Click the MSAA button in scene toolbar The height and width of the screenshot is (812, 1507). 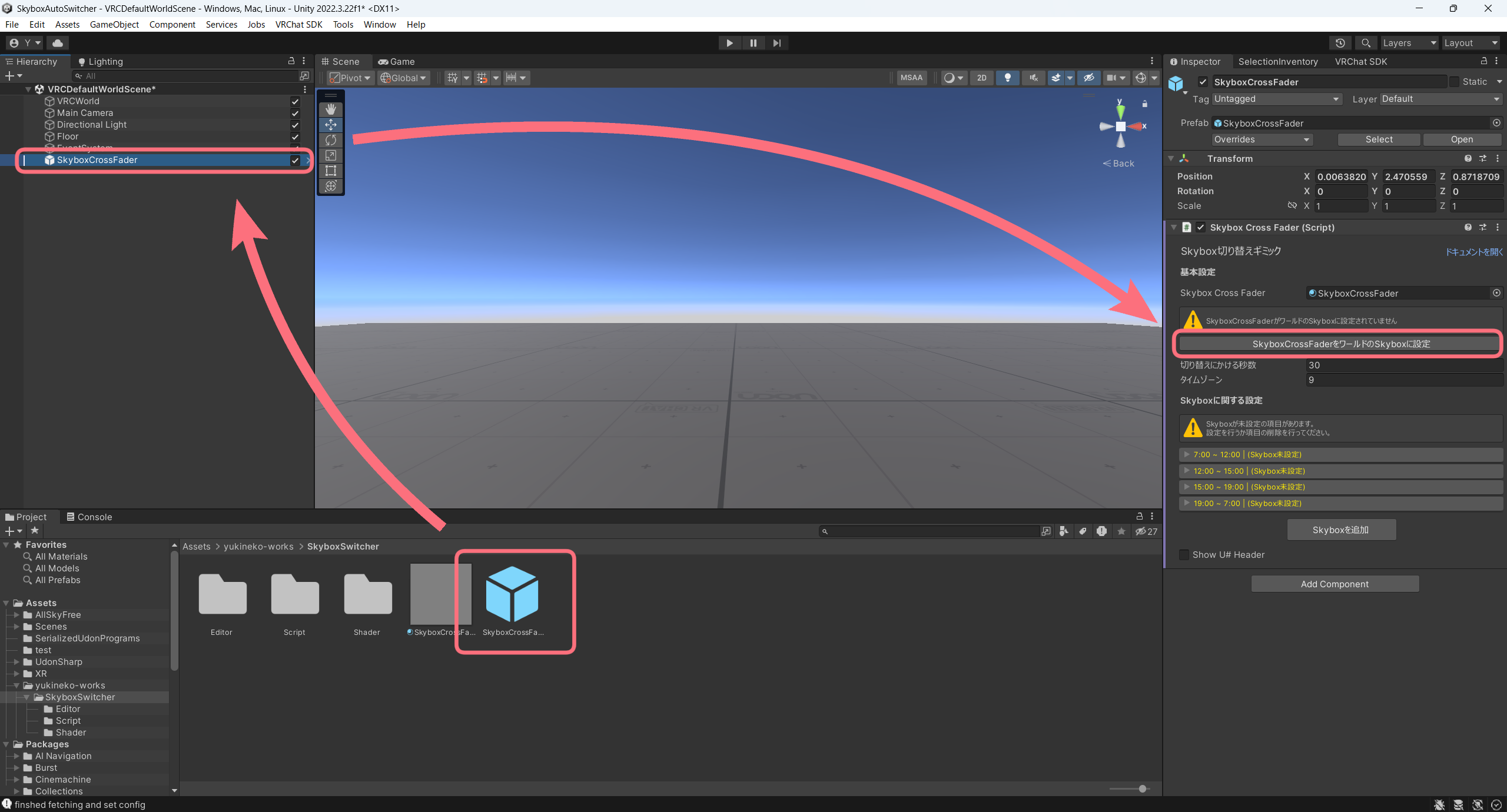pos(912,78)
